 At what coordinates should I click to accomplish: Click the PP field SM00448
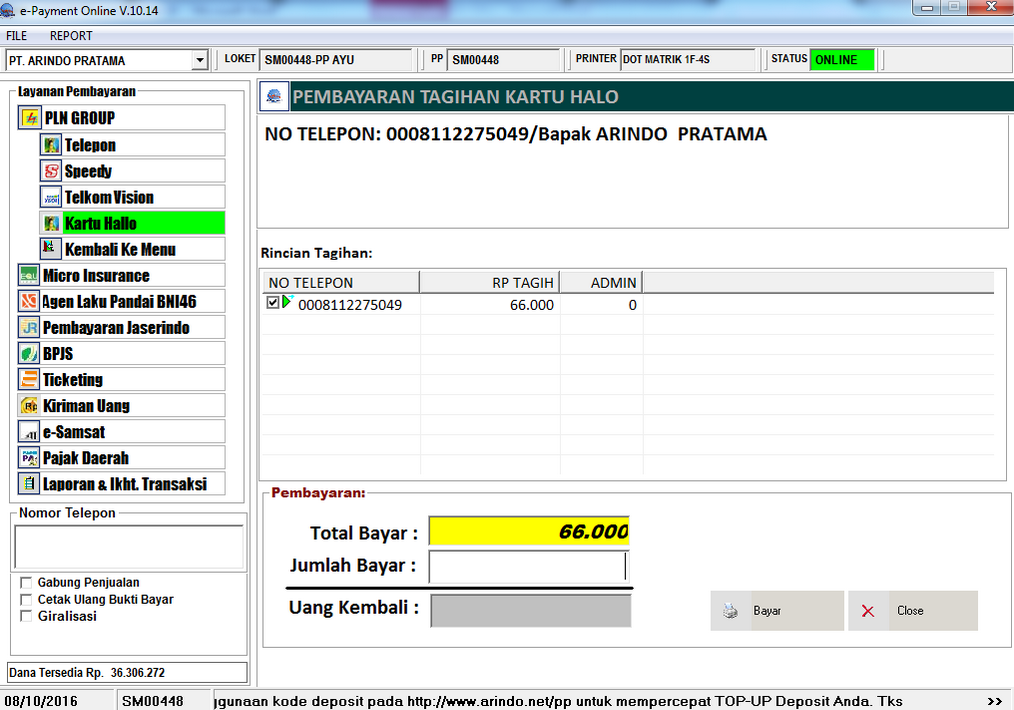(502, 59)
